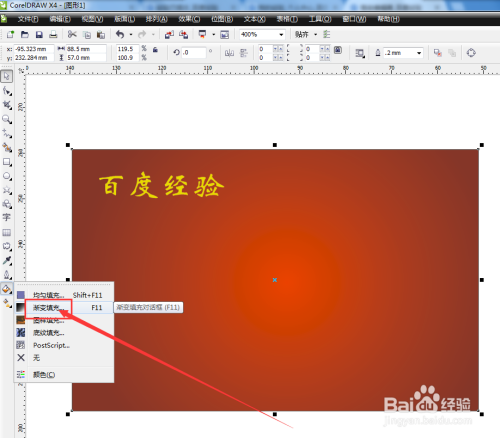
Task: Open the undo history dropdown arrow
Action: [131, 34]
